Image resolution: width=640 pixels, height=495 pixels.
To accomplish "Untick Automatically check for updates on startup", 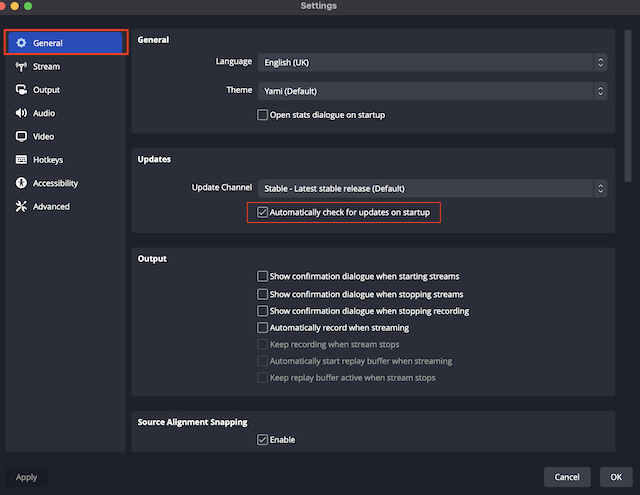I will coord(263,212).
